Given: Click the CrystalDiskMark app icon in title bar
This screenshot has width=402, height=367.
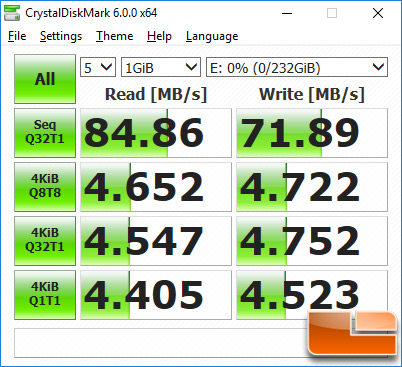Looking at the screenshot, I should [12, 13].
